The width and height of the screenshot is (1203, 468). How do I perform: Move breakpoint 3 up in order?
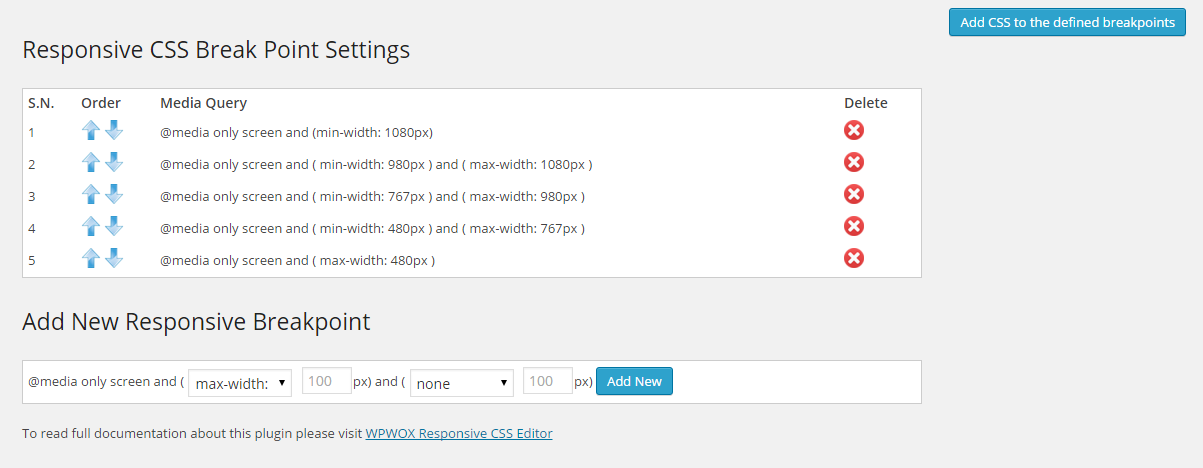[x=91, y=195]
